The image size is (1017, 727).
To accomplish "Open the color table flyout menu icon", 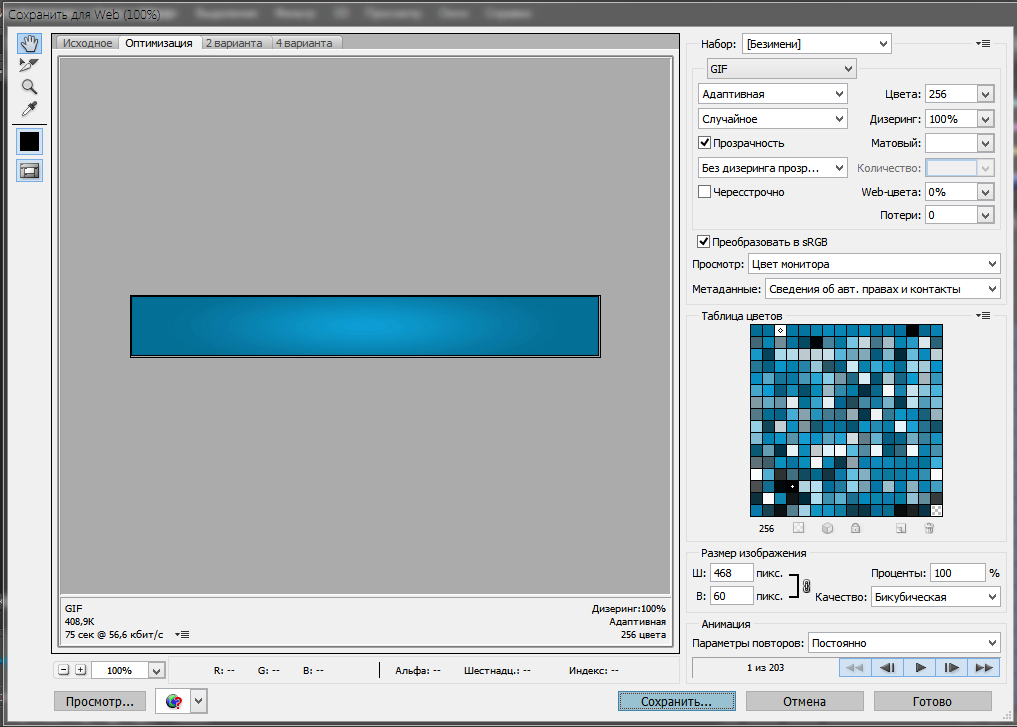I will pyautogui.click(x=983, y=316).
